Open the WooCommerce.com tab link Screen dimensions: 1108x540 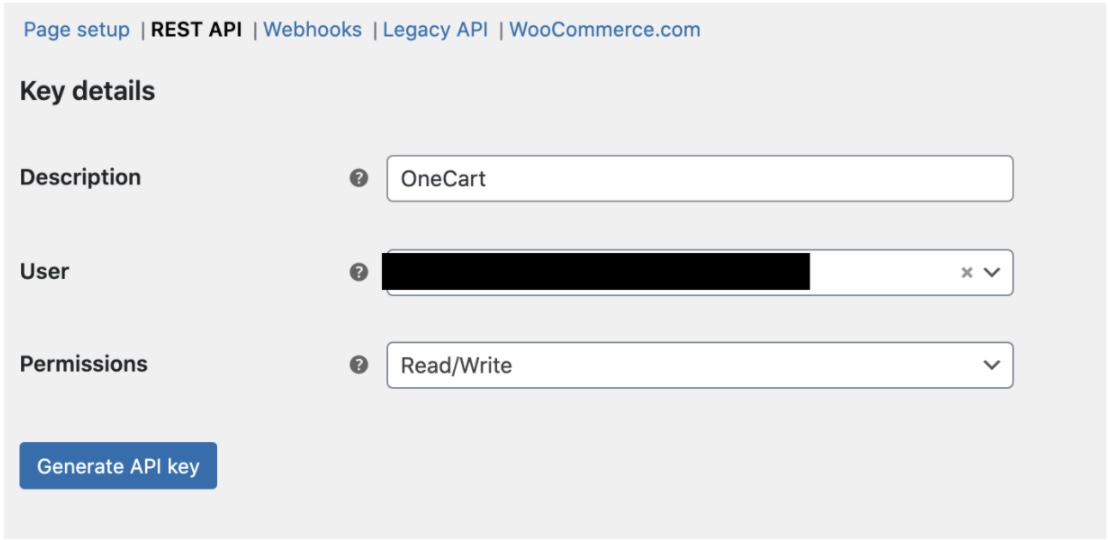tap(604, 30)
